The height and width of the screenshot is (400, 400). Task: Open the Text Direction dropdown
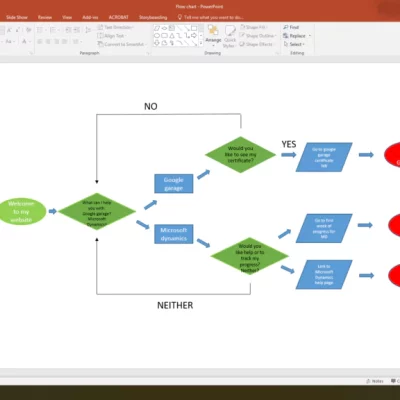point(116,27)
